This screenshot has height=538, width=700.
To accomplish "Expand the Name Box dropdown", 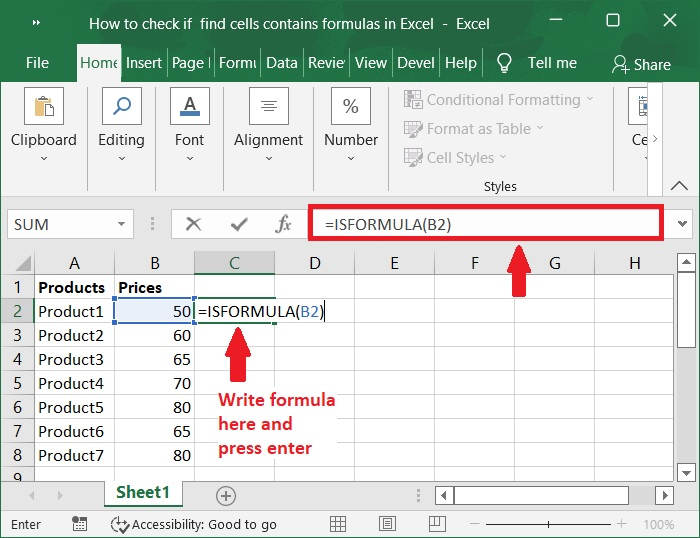I will tap(121, 224).
